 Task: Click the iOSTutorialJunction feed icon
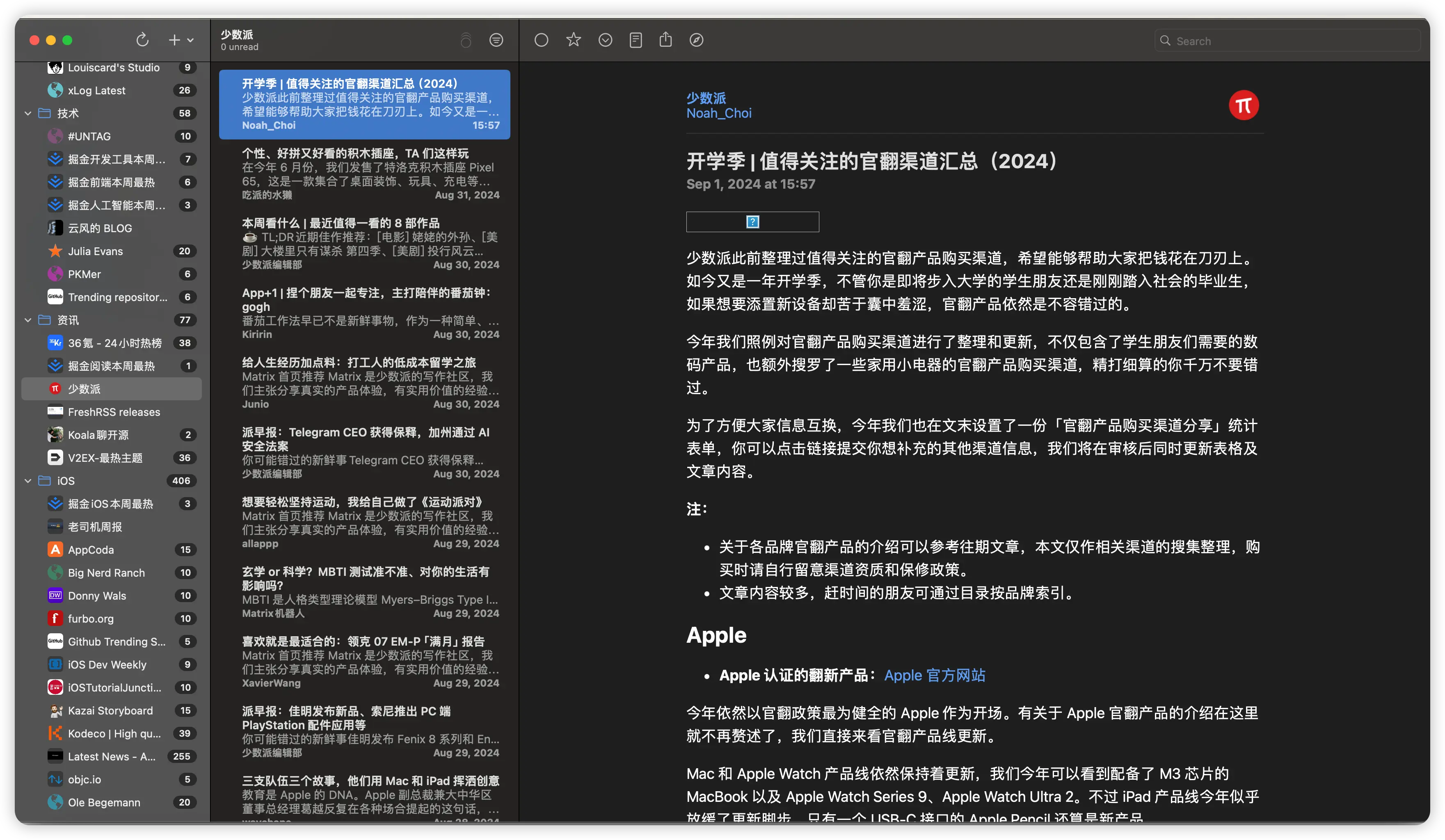point(55,687)
